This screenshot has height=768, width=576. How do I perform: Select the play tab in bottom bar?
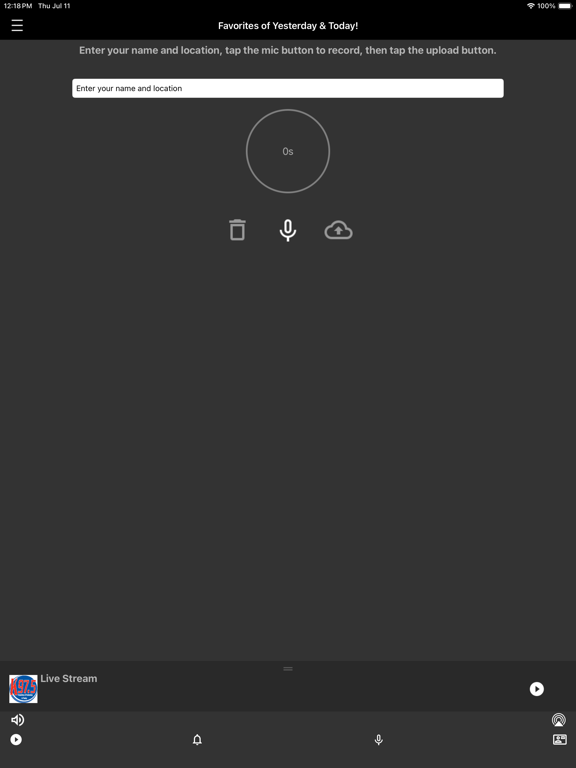(16, 740)
